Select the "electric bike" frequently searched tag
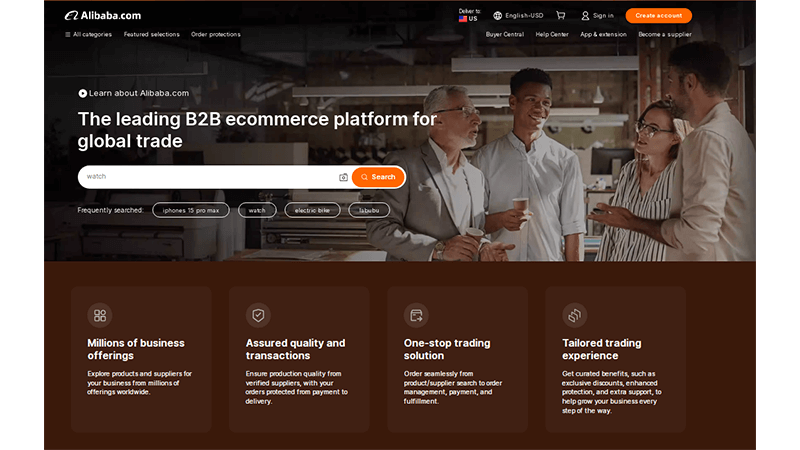Screen dimensions: 800x450 coord(312,210)
